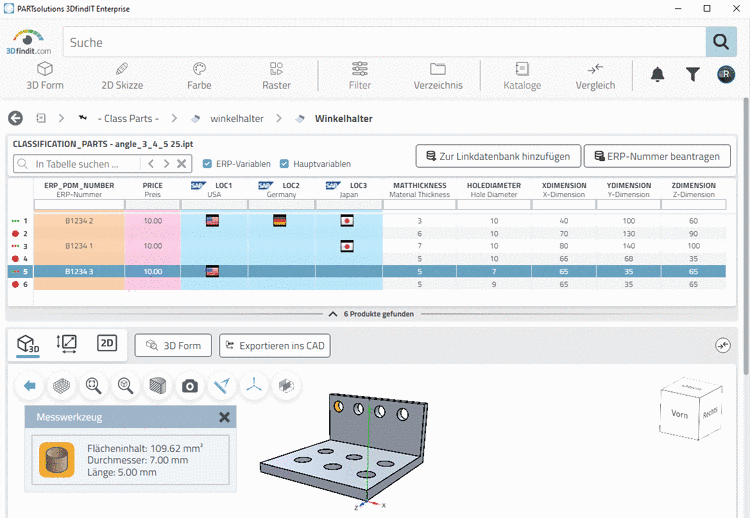Click the catalog root breadcrumb icon
Screen dimensions: 750x518
pyautogui.click(x=41, y=118)
